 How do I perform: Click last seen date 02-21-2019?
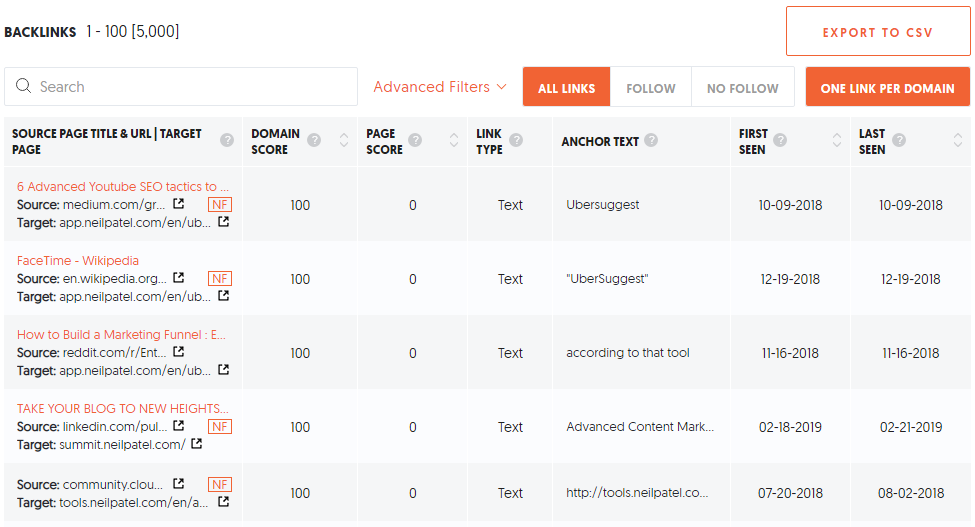tap(910, 427)
